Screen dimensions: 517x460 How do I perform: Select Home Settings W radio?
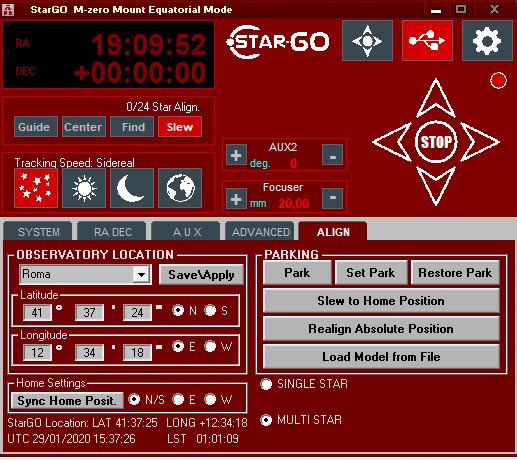click(210, 399)
